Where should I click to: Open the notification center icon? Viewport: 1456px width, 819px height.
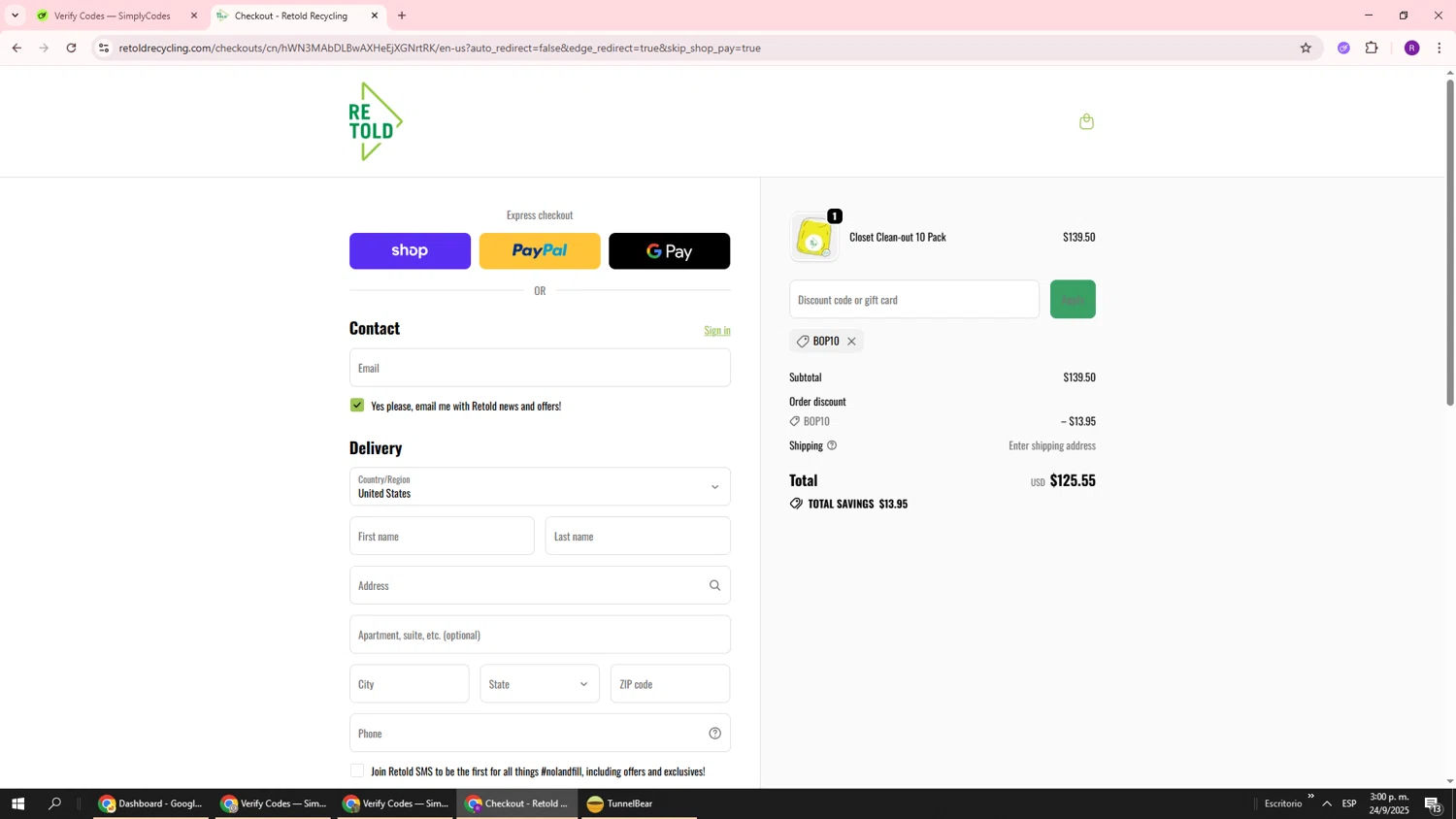(x=1434, y=803)
